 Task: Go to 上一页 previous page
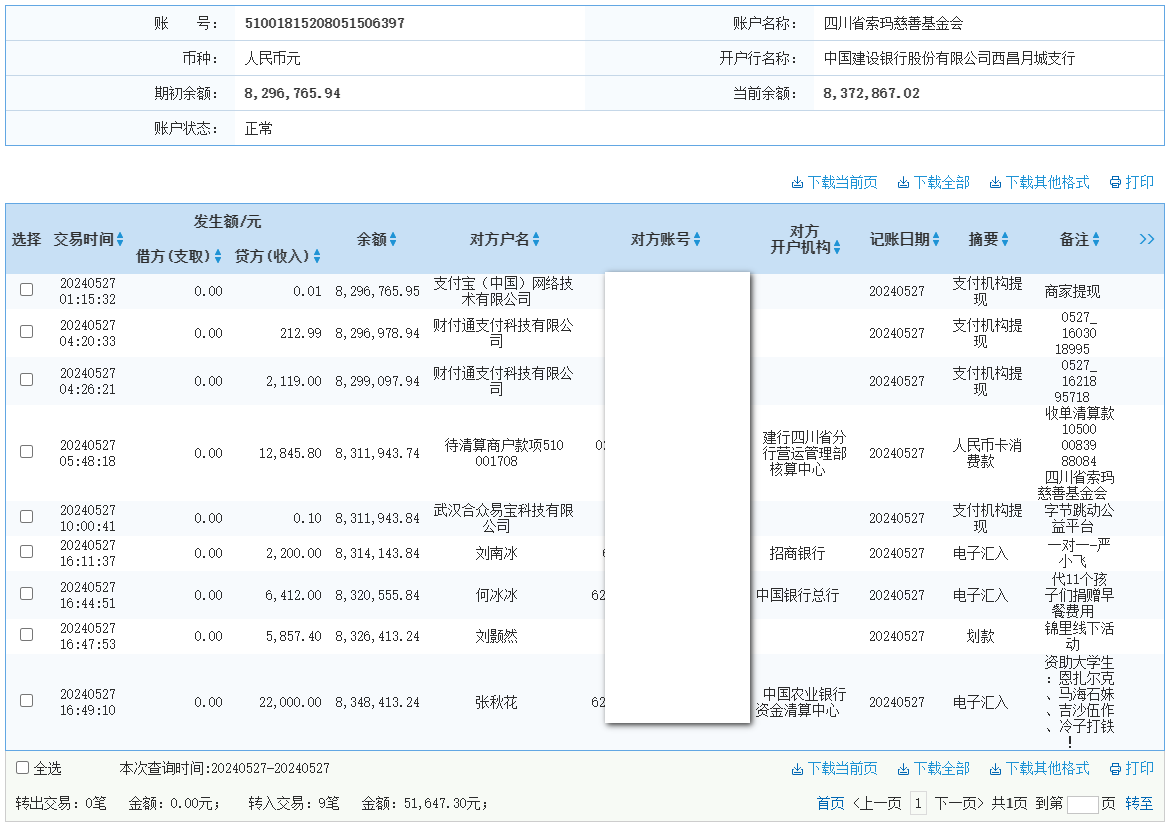877,803
